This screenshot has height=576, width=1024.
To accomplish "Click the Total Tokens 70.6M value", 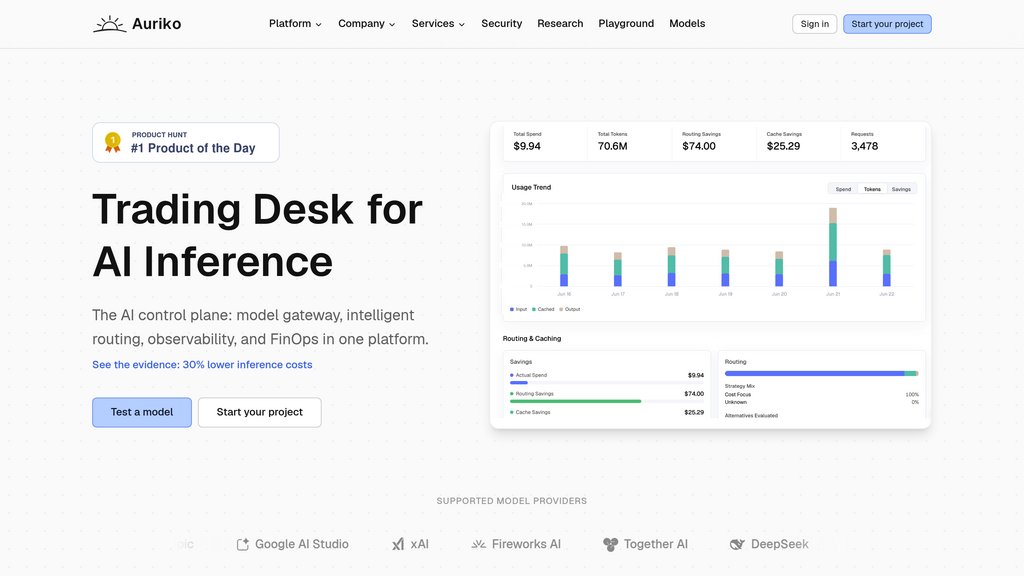I will tap(613, 146).
